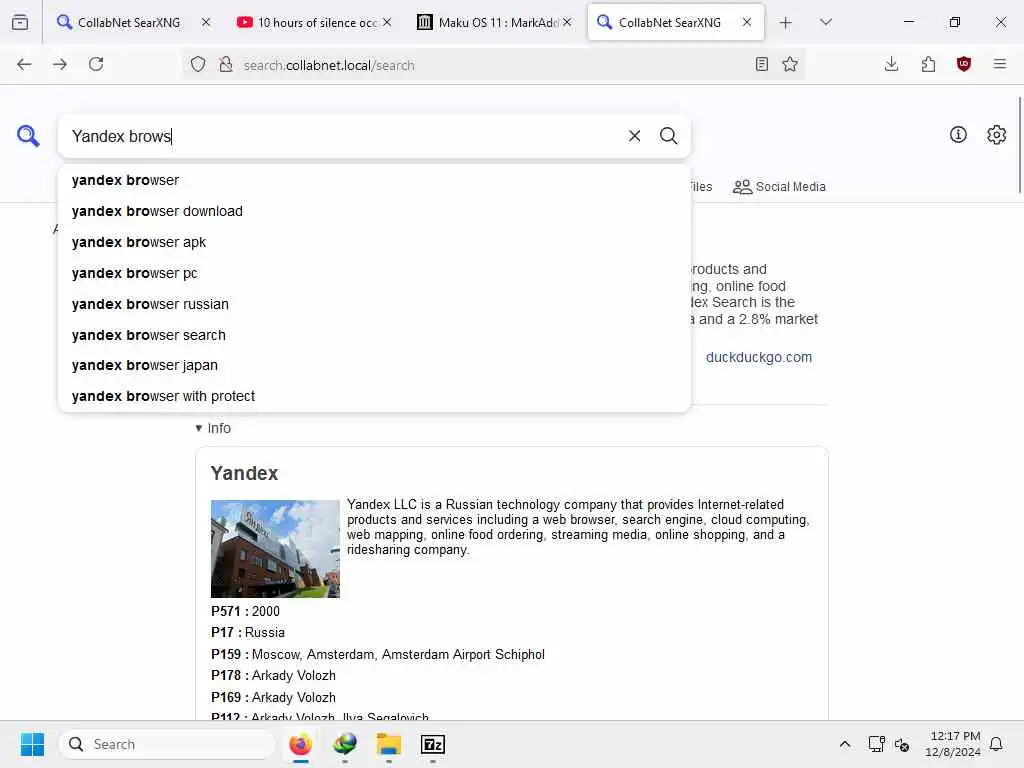
Task: Choose suggestion 'yandex browser download'
Action: tap(374, 211)
